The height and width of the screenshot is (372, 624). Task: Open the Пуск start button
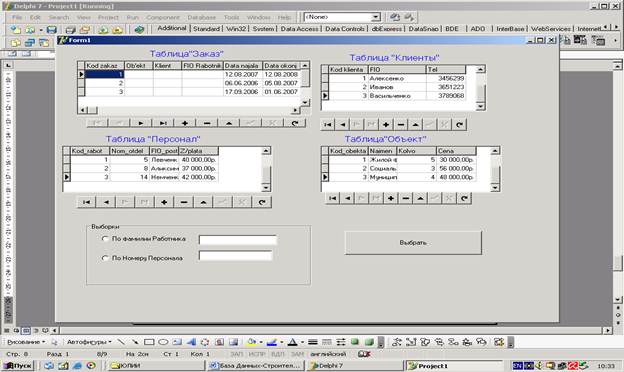coord(18,365)
